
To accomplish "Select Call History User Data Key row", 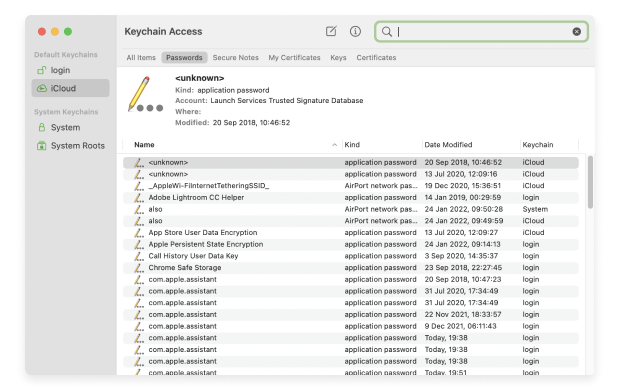I will pos(351,256).
